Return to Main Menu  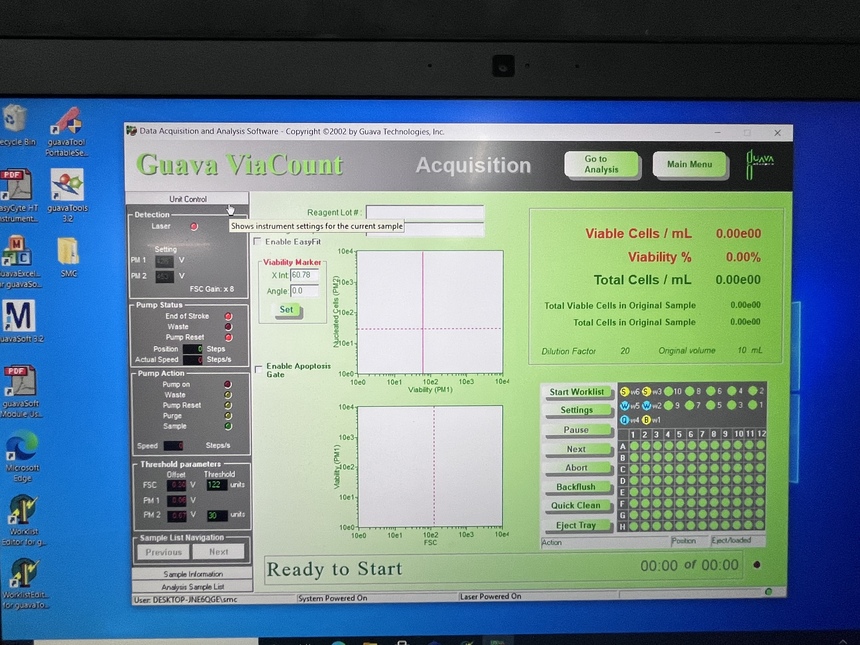click(689, 164)
